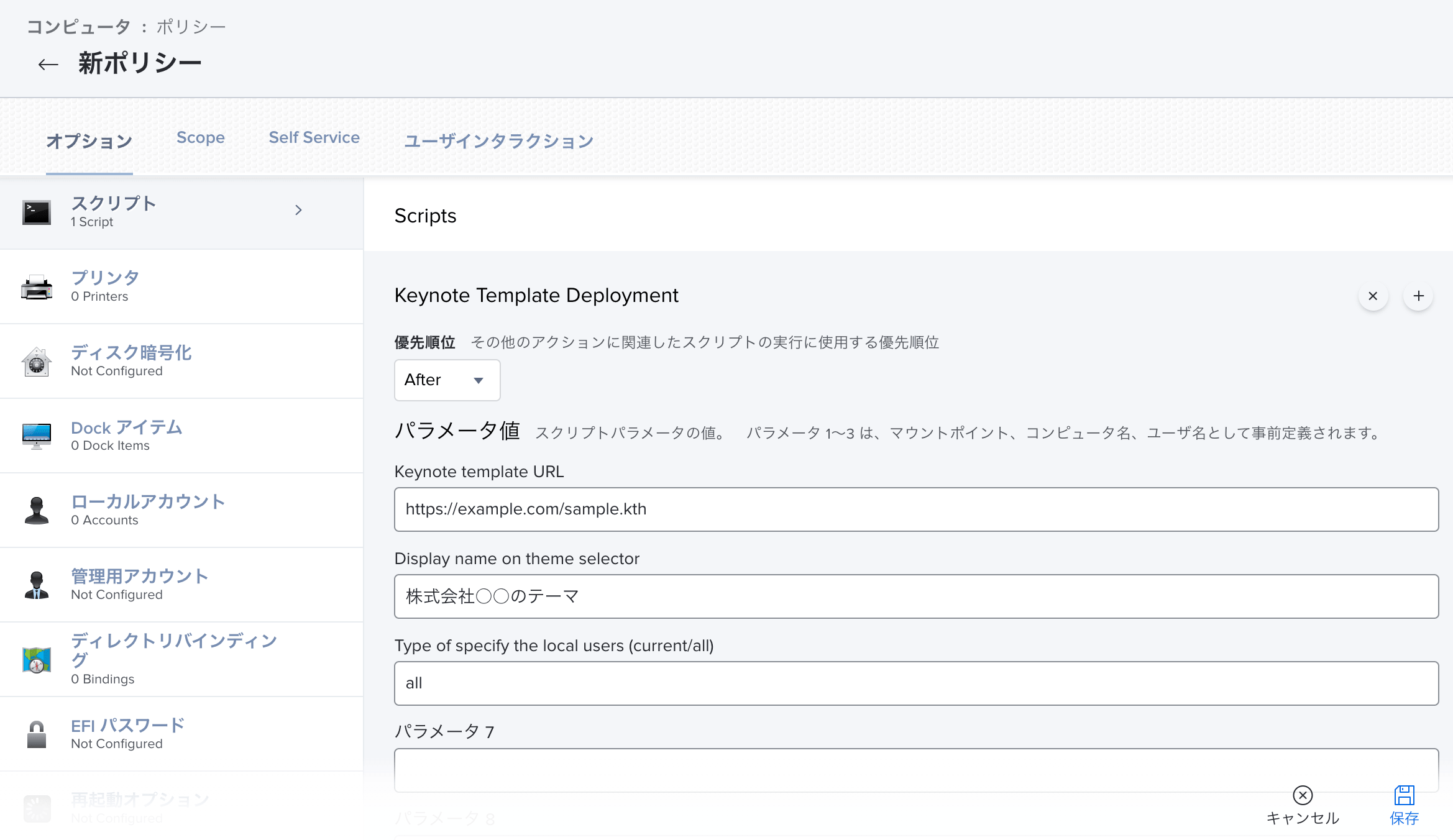Add another script with the plus button
The width and height of the screenshot is (1453, 840).
click(1418, 296)
